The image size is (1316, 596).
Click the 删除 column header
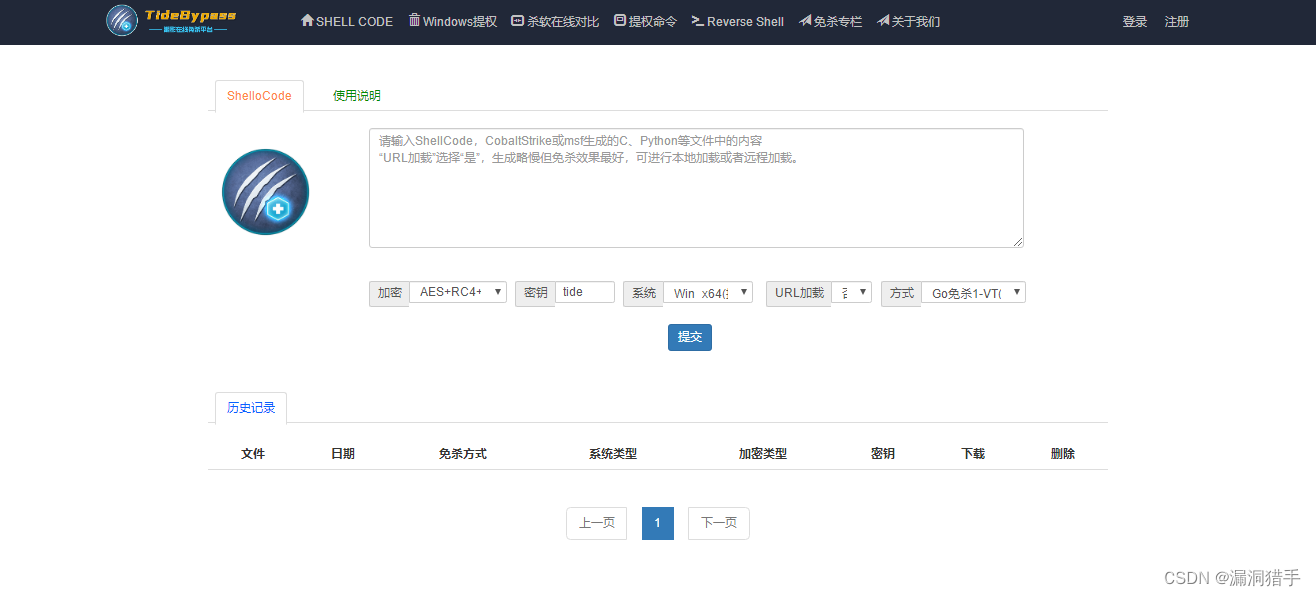(1063, 454)
